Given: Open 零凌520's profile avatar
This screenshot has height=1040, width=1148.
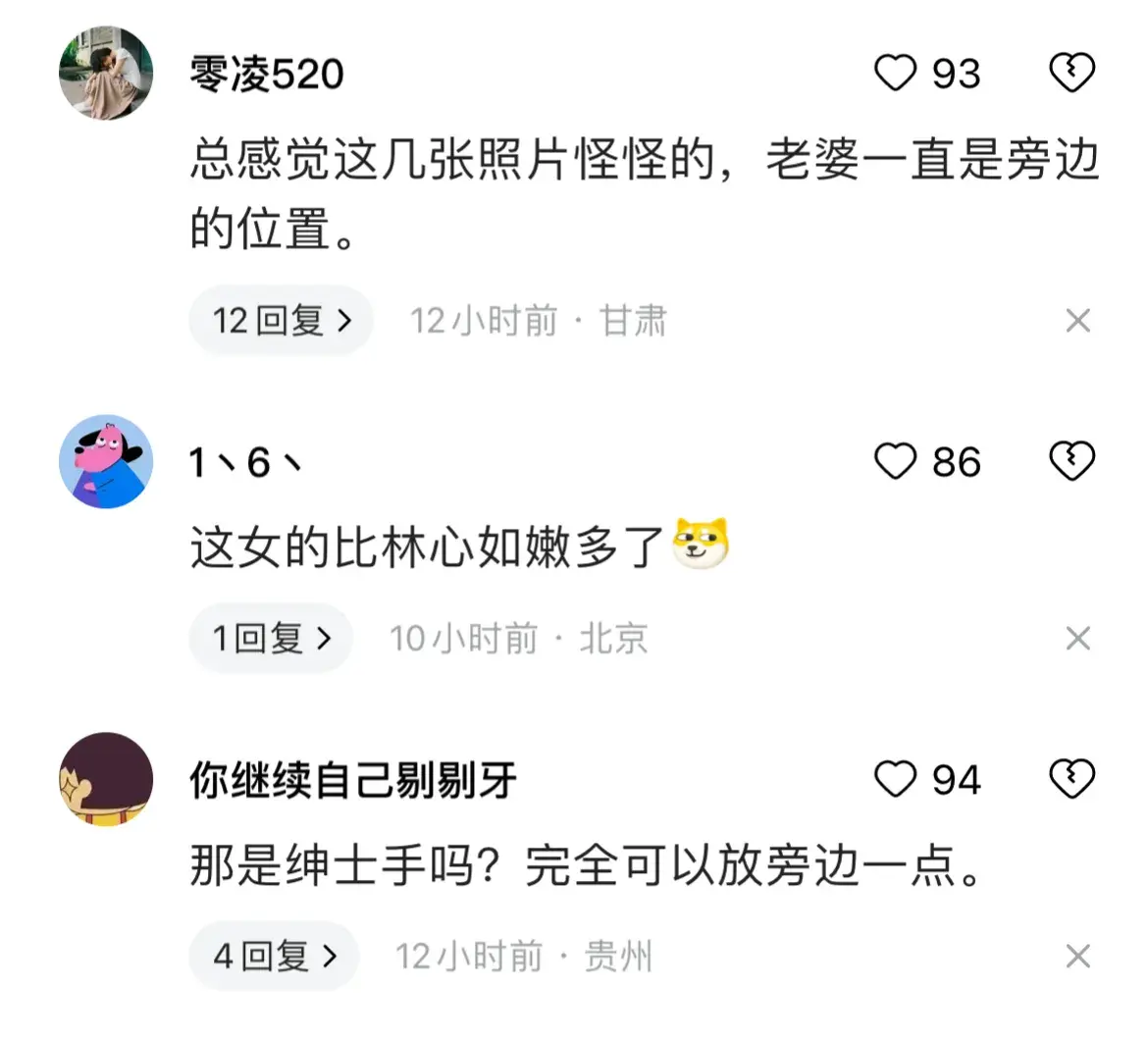Looking at the screenshot, I should (106, 74).
